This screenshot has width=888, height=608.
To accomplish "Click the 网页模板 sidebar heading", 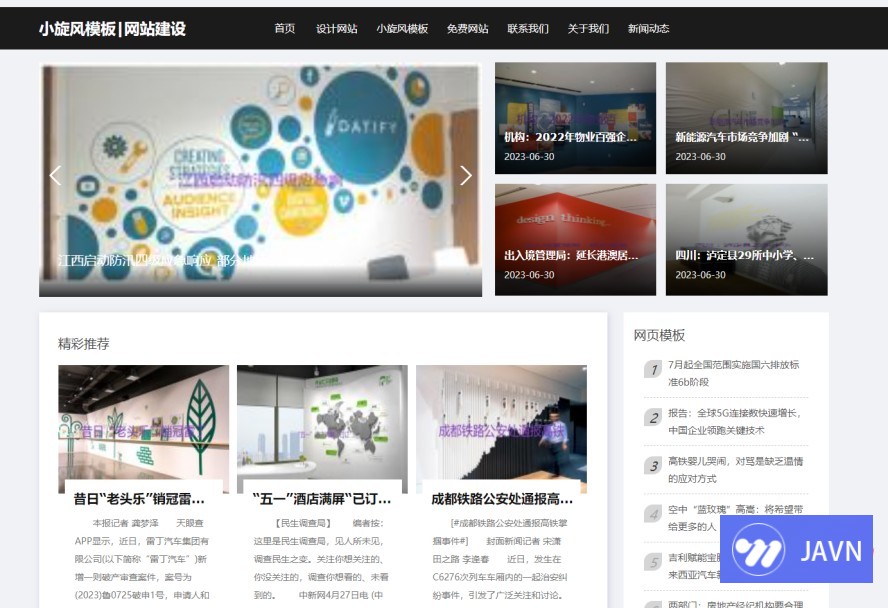I will [659, 335].
